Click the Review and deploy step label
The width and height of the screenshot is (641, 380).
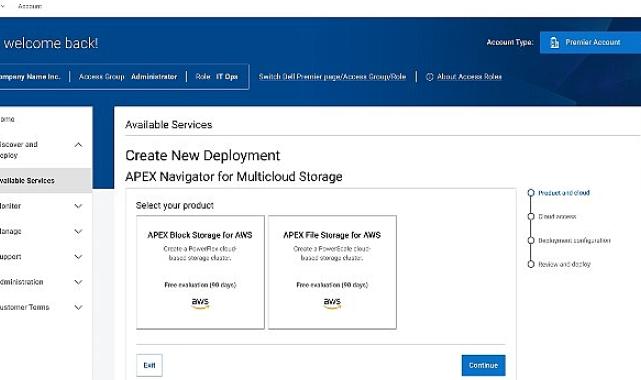(565, 264)
